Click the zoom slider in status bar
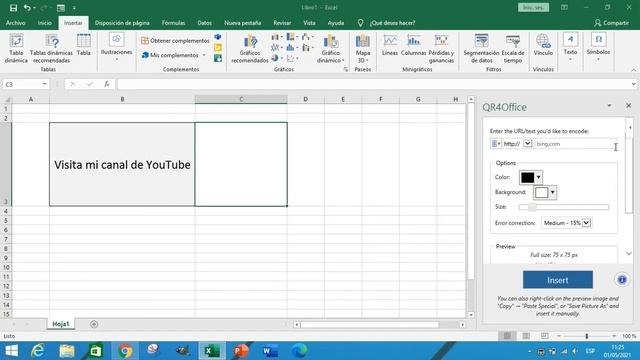This screenshot has width=640, height=360. tap(587, 336)
